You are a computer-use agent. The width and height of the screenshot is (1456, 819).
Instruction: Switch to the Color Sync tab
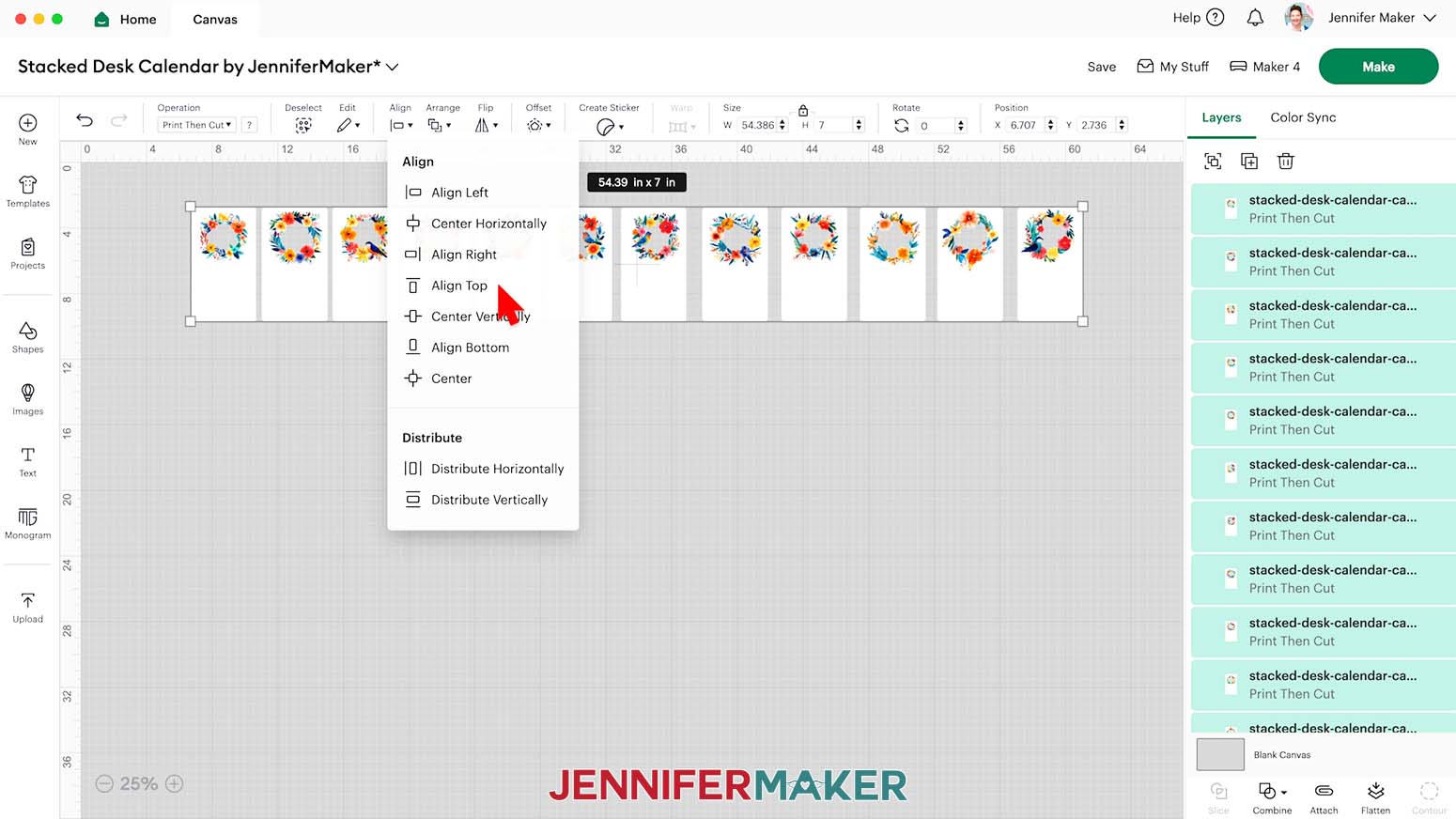[1303, 117]
